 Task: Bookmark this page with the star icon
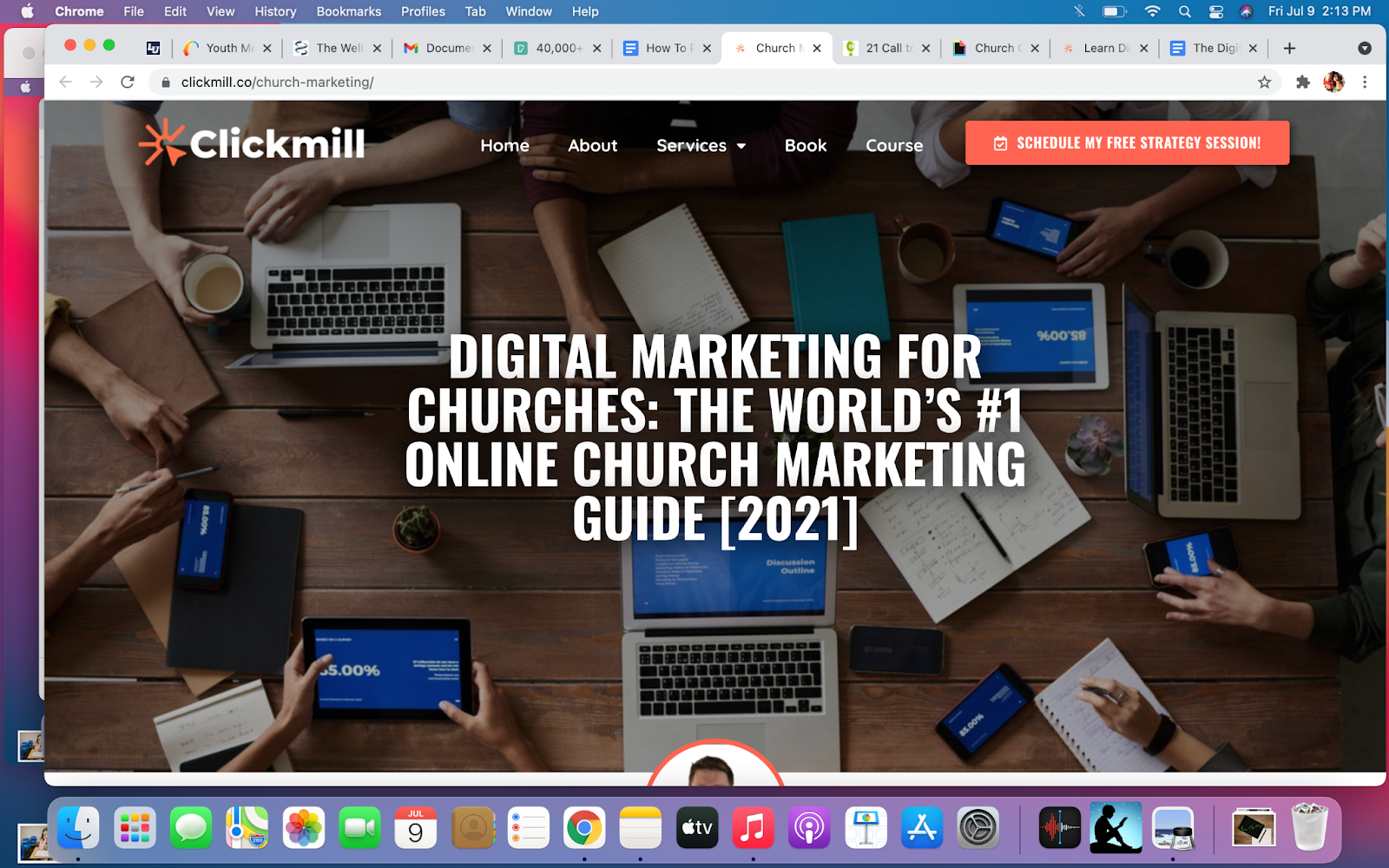point(1264,82)
